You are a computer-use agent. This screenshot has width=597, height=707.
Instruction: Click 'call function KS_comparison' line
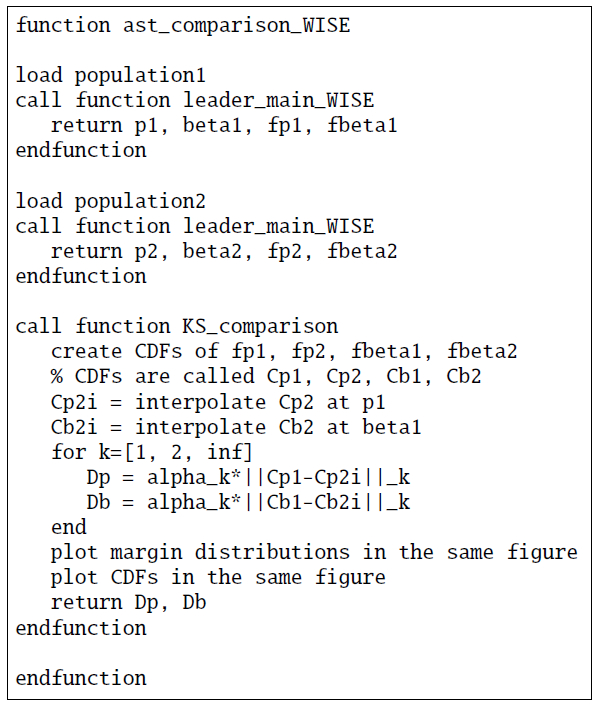(x=177, y=326)
